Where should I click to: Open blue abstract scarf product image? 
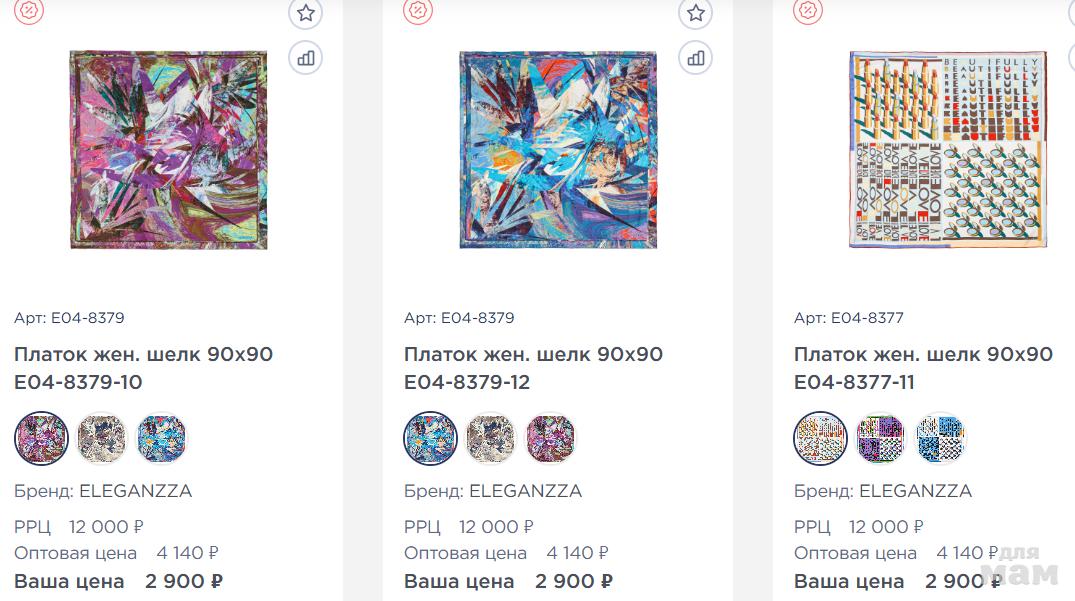pos(558,149)
